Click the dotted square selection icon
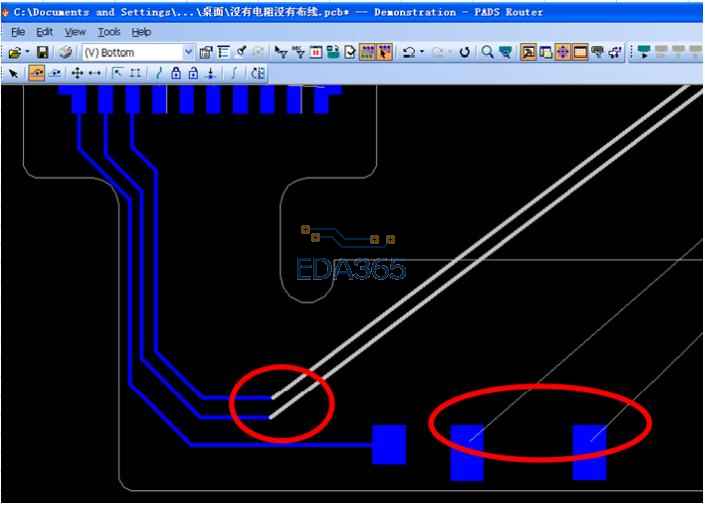The image size is (705, 505). (135, 73)
